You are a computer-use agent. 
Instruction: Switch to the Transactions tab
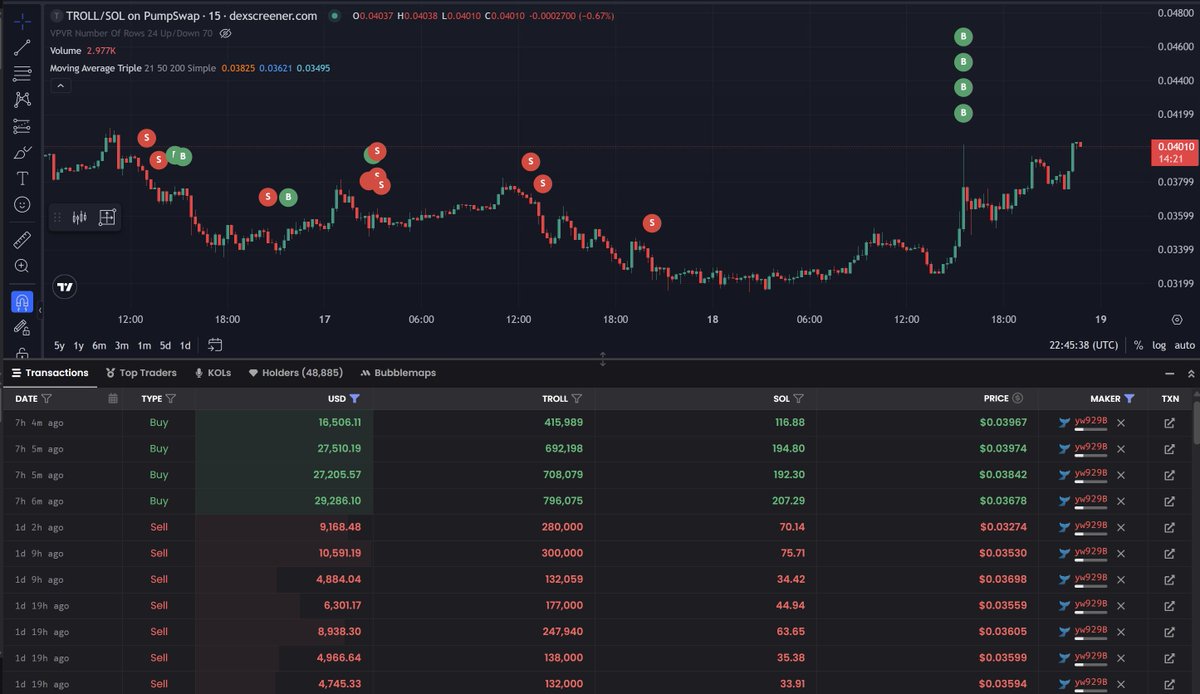click(x=50, y=372)
